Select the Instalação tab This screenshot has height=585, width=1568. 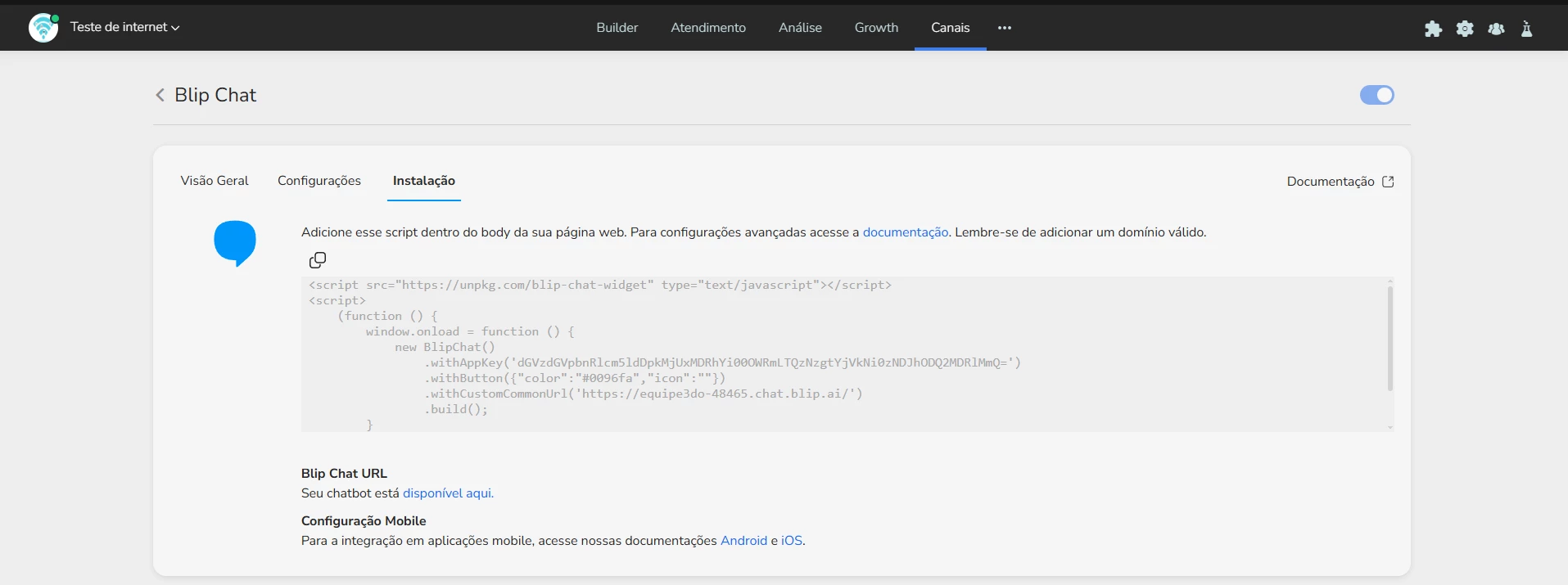424,181
